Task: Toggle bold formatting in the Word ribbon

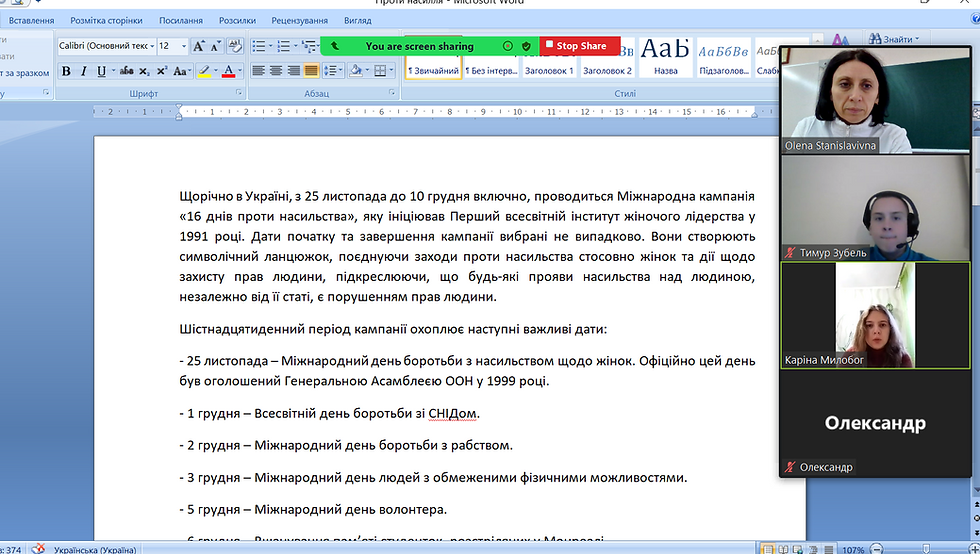Action: click(66, 71)
